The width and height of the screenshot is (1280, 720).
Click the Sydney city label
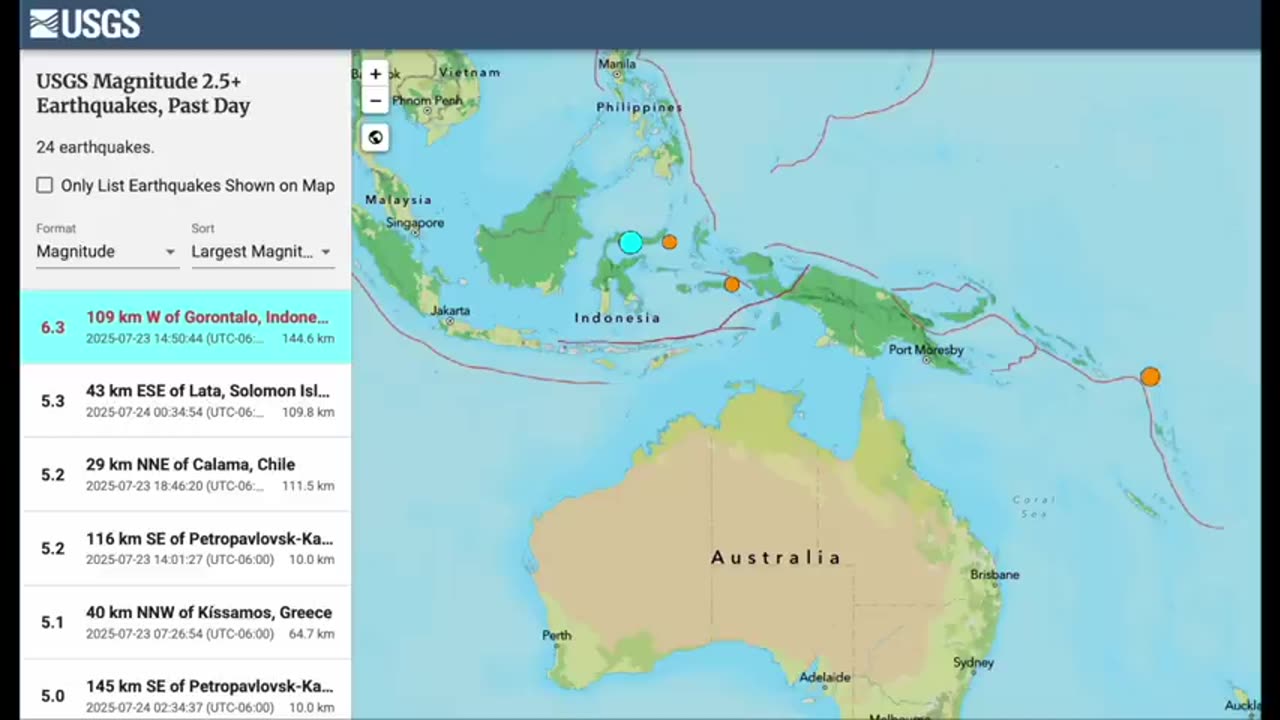973,662
